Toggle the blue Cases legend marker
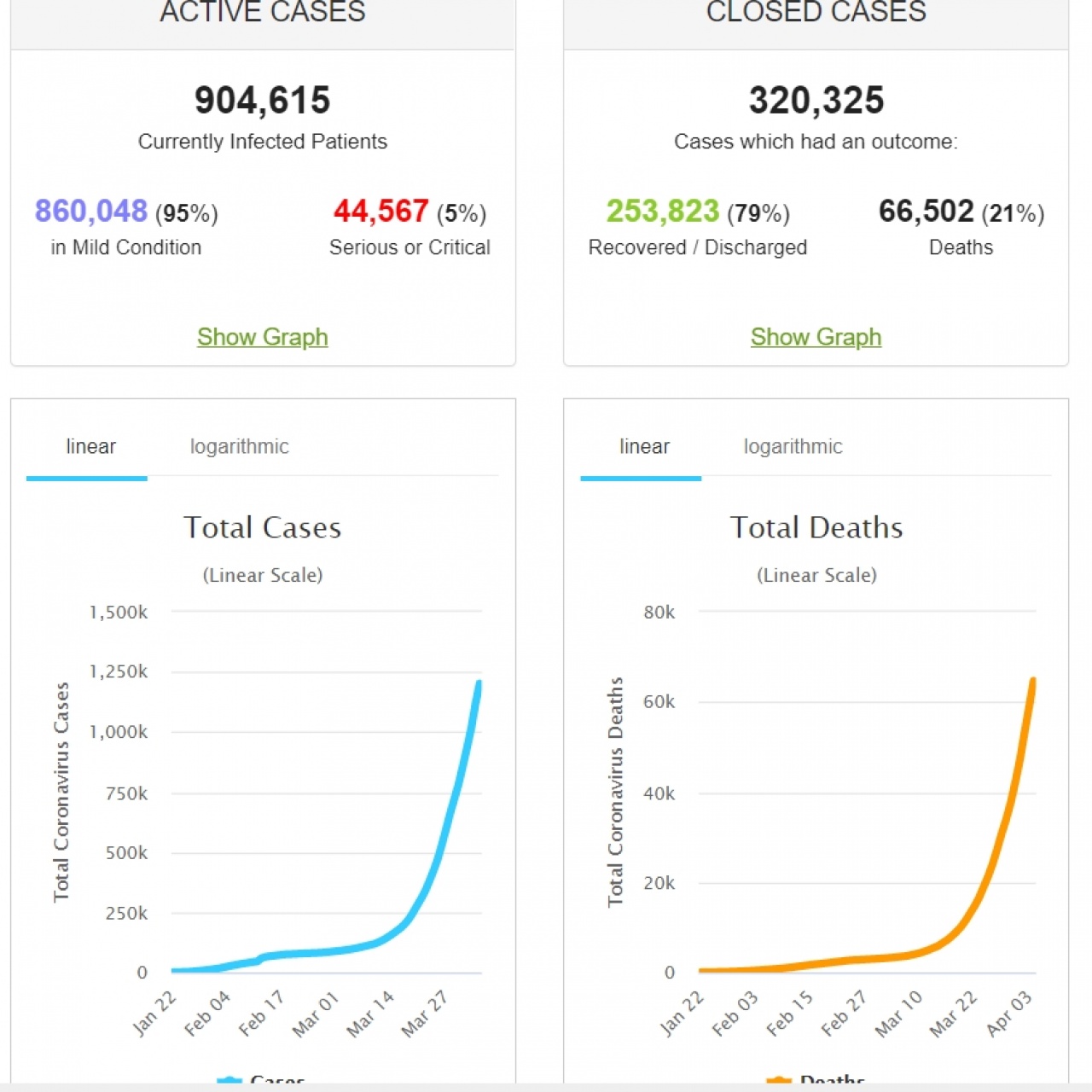This screenshot has width=1092, height=1092. (x=229, y=1080)
